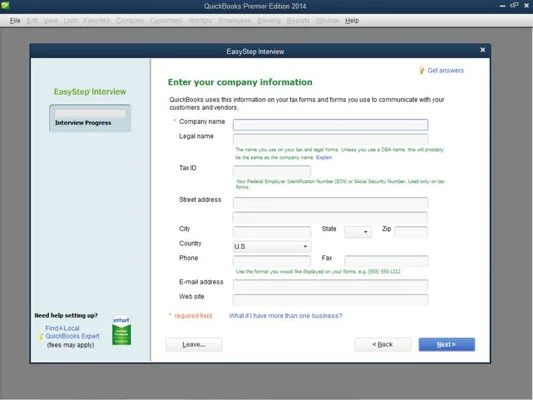The height and width of the screenshot is (400, 533).
Task: Focus the second Street address line
Action: [x=330, y=217]
